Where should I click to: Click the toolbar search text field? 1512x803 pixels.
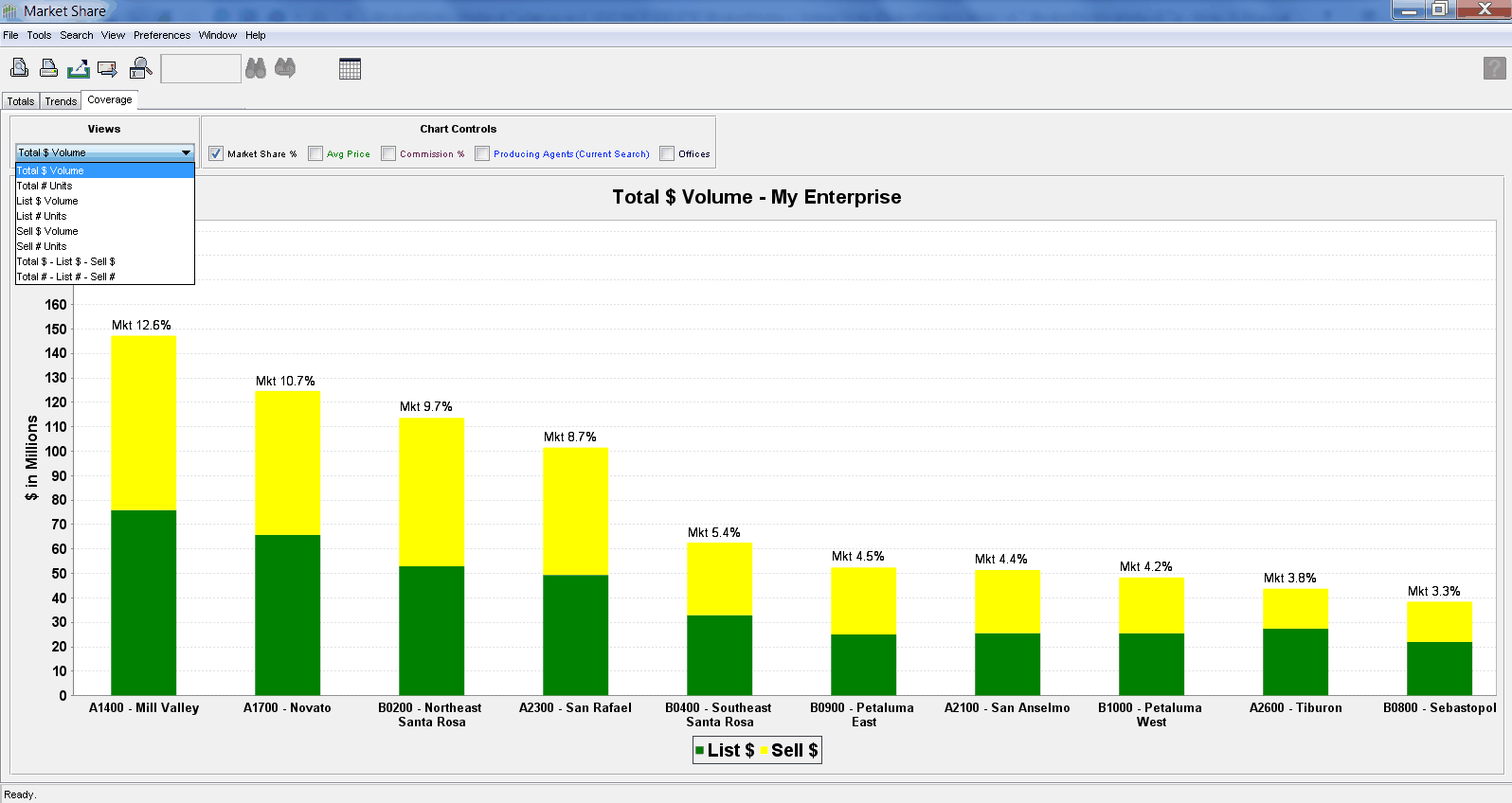(201, 68)
